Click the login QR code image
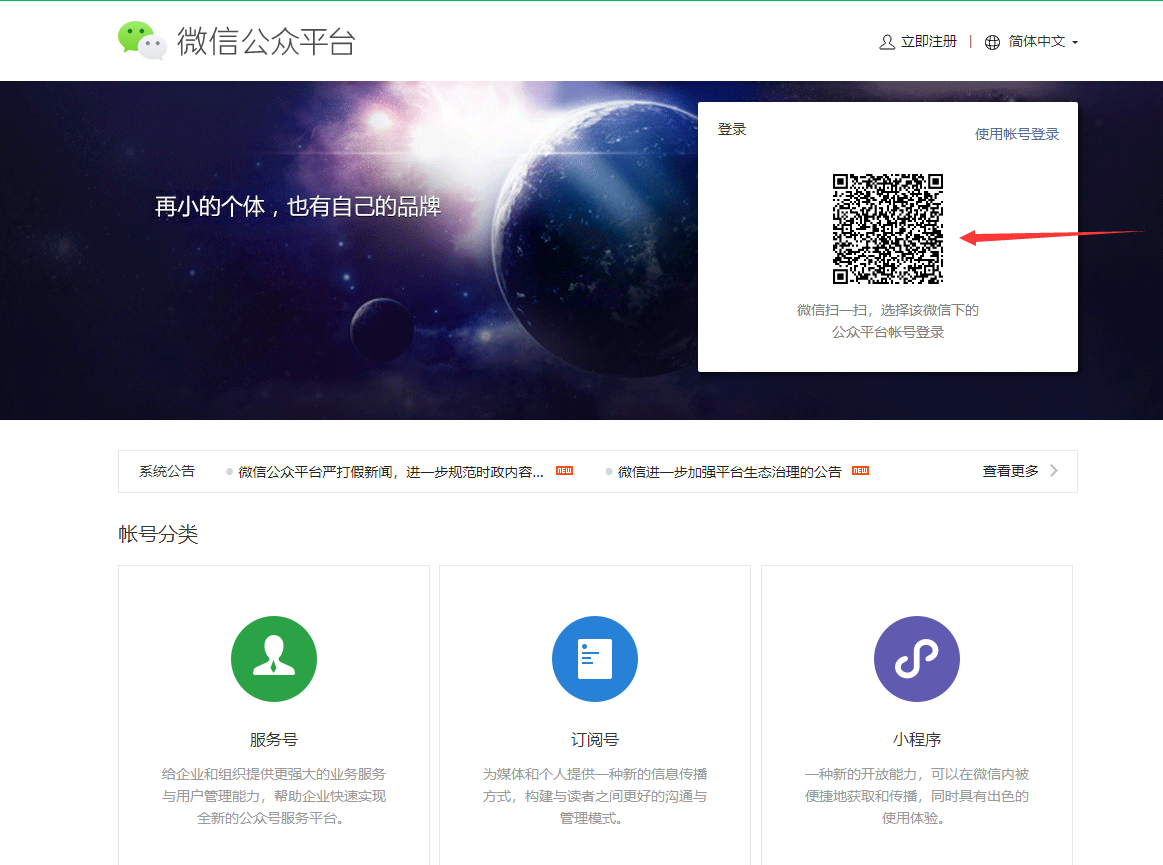 coord(887,228)
